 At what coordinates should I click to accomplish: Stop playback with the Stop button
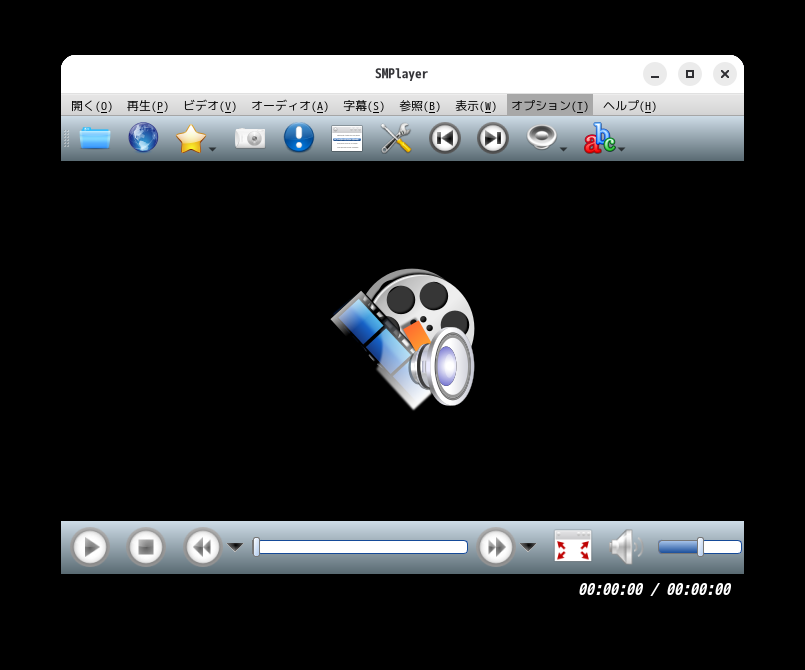tap(146, 547)
